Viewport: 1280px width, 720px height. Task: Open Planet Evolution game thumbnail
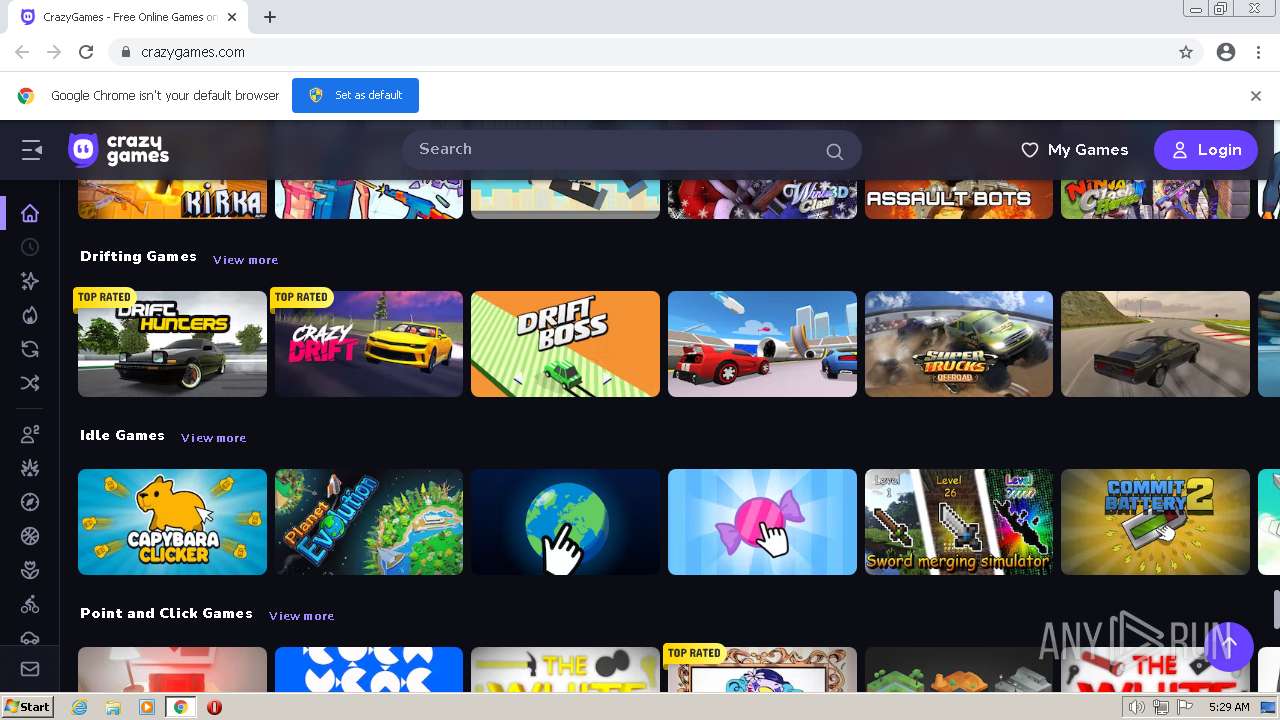369,522
